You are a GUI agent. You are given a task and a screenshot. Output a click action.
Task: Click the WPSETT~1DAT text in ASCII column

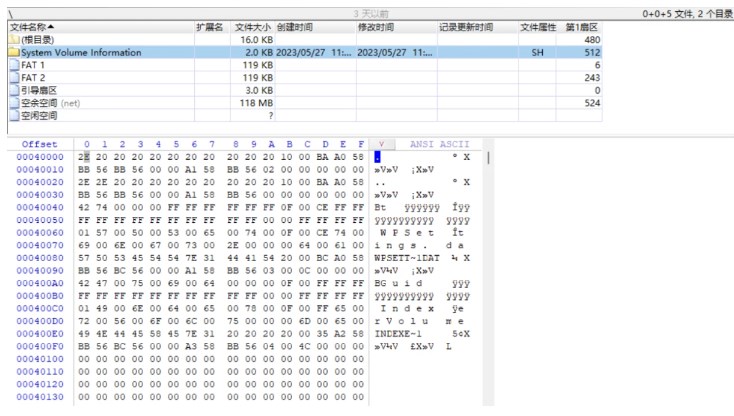coord(407,258)
